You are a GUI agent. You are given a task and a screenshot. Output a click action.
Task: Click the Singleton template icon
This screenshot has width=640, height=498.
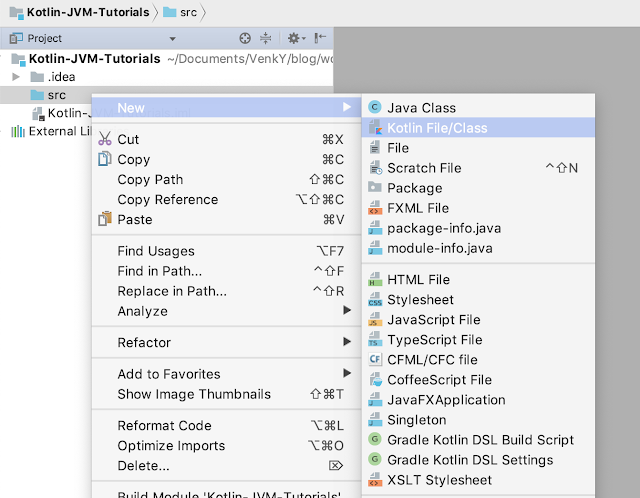(375, 420)
